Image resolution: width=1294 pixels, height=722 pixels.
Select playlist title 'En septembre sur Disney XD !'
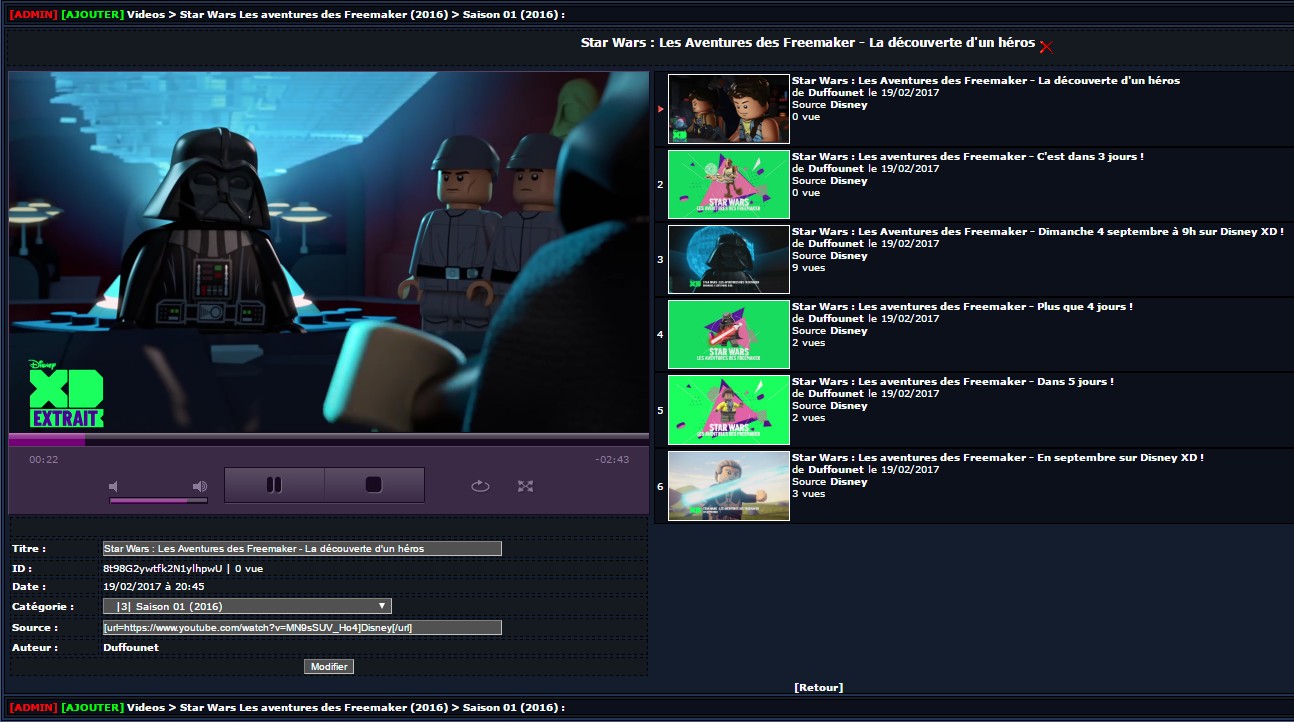tap(998, 457)
